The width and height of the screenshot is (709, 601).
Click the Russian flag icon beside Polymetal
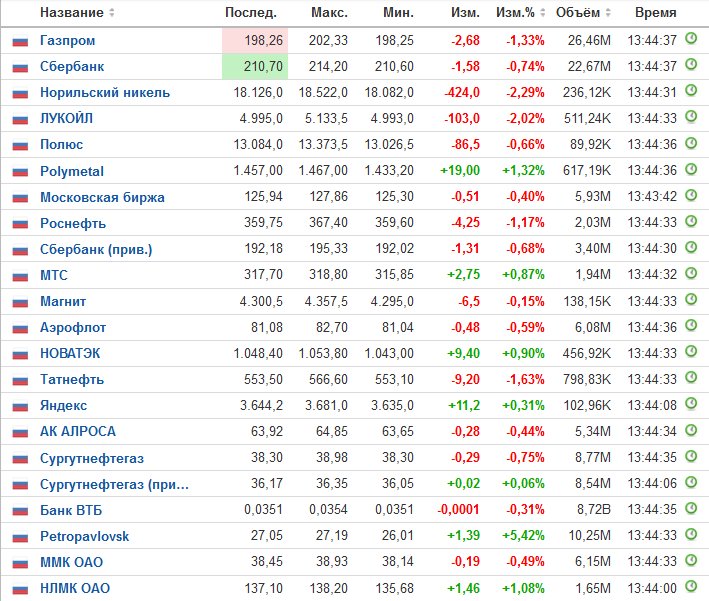(x=20, y=172)
